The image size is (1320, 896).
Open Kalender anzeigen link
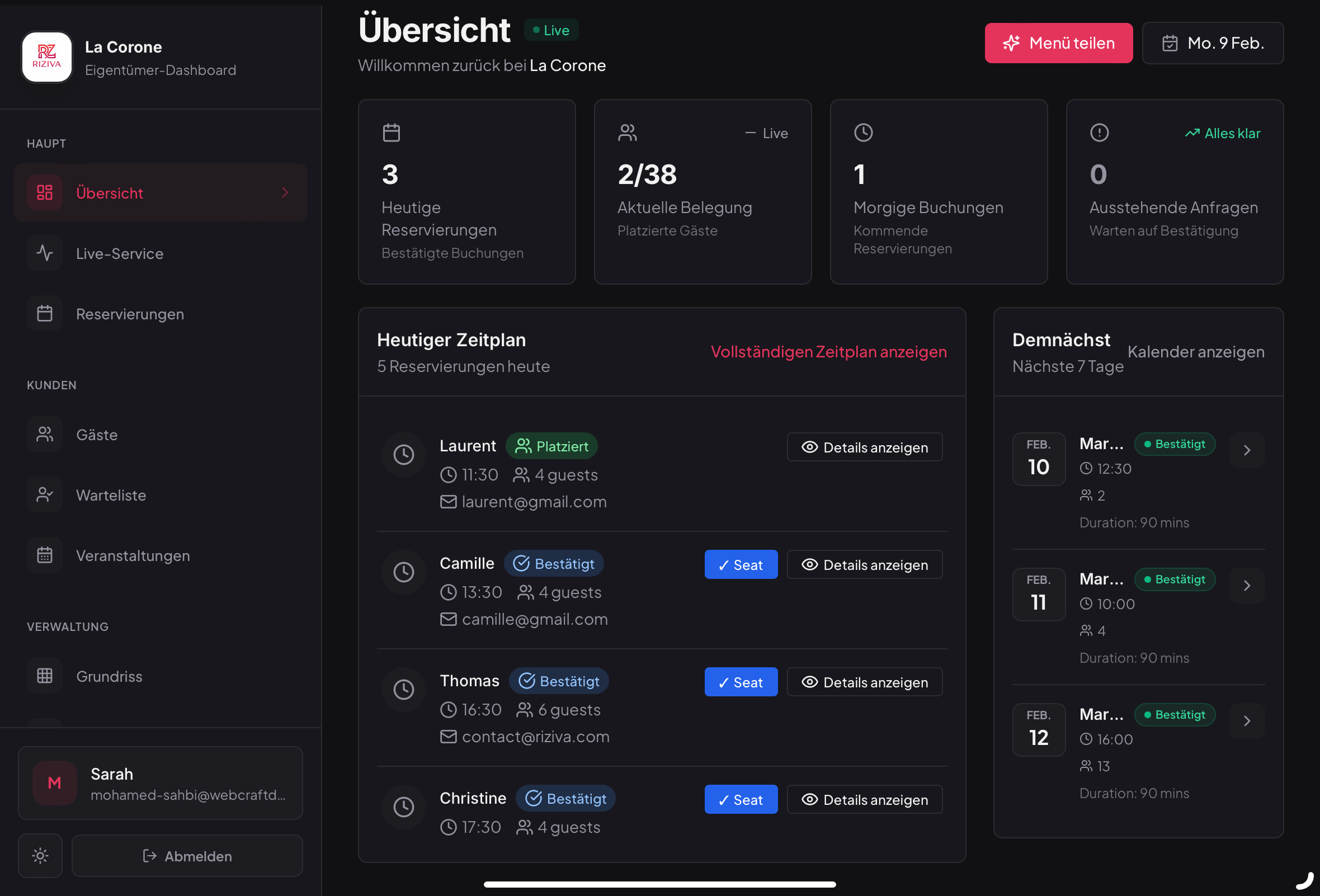click(1196, 351)
